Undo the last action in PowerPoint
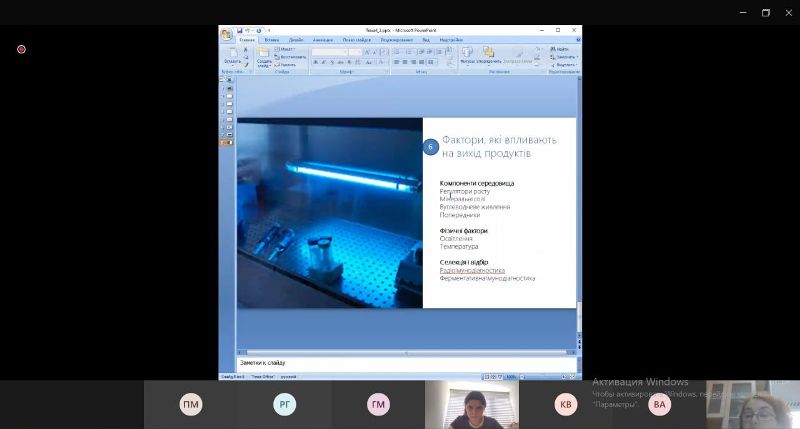The image size is (800, 429). [247, 31]
